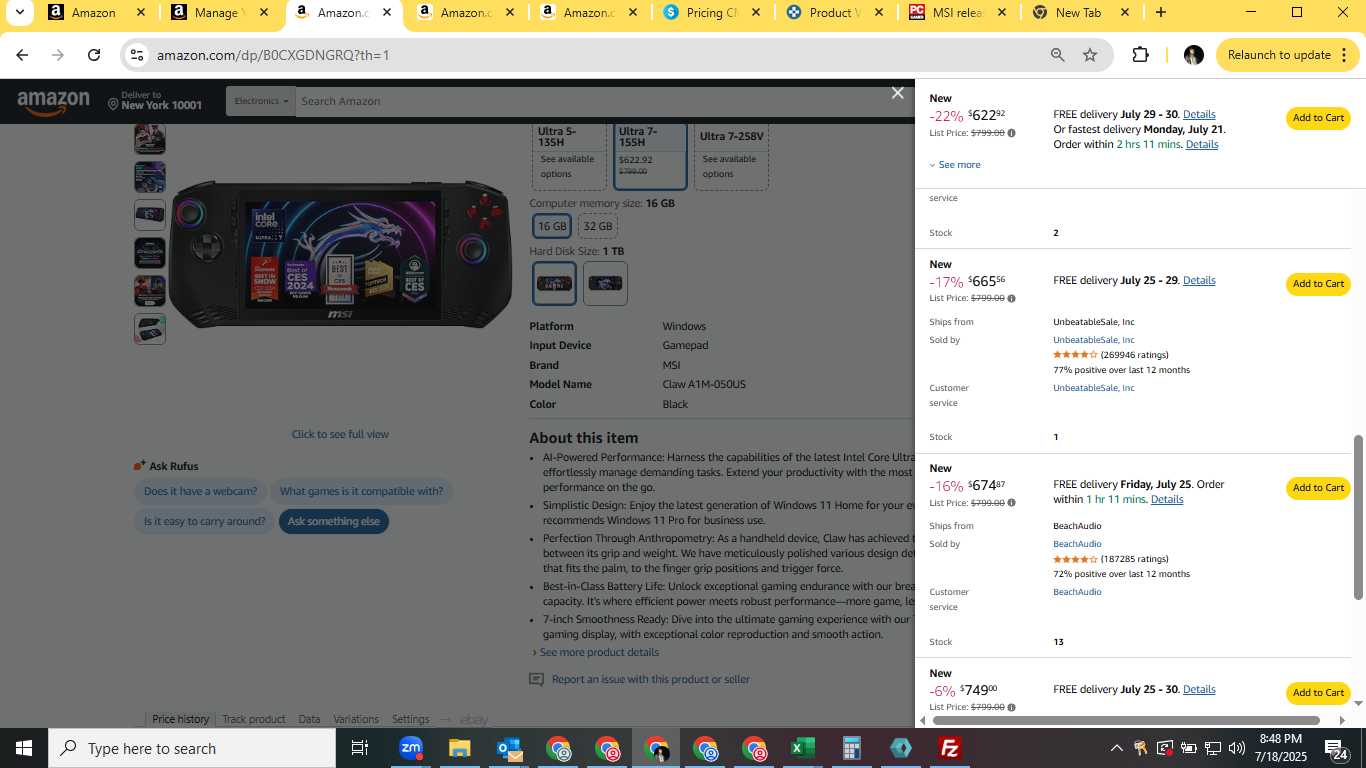Open FileZilla from the taskbar
Image resolution: width=1366 pixels, height=768 pixels.
pos(950,748)
